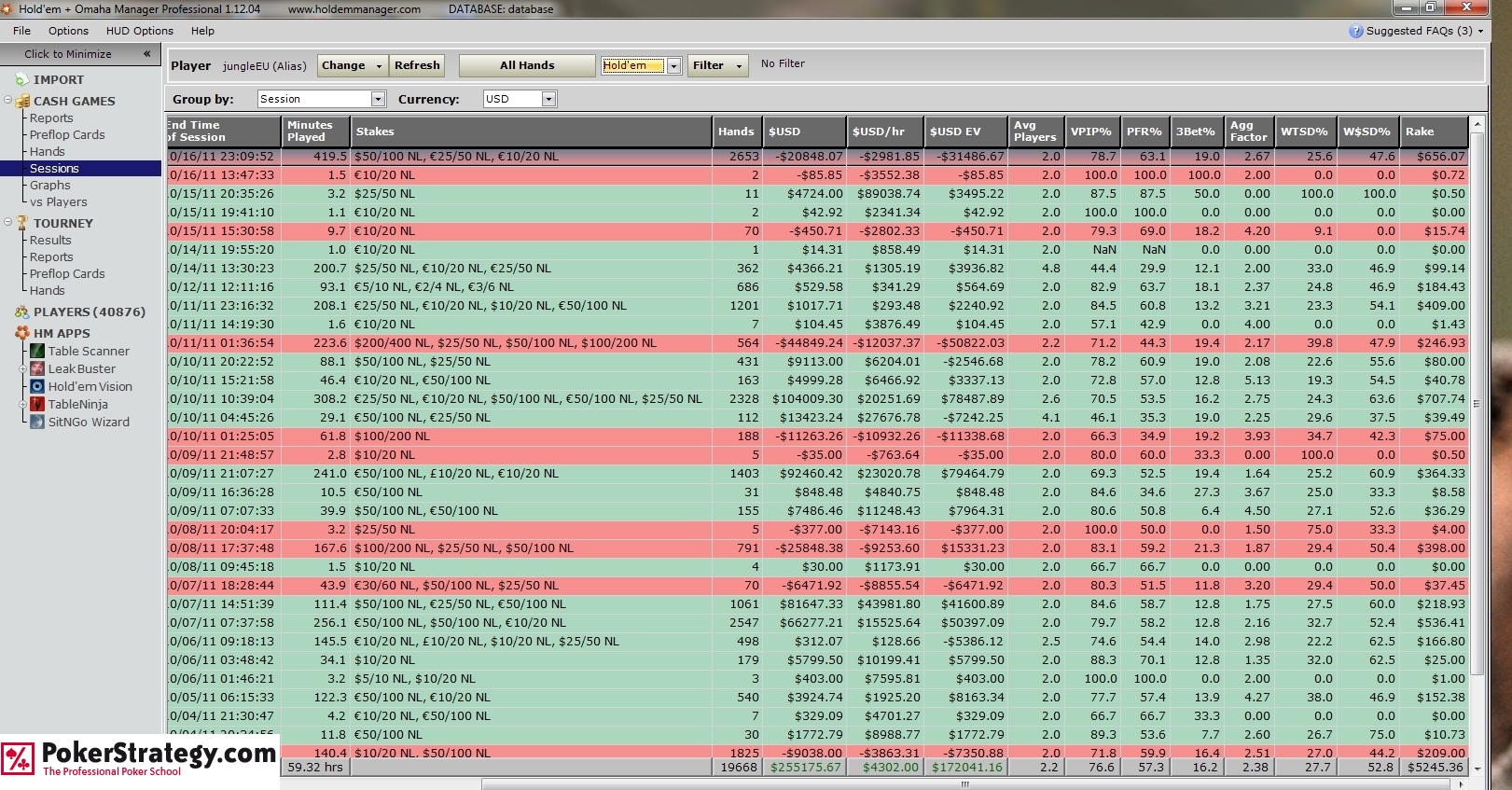
Task: Open Cash Games Preflop Cards
Action: pyautogui.click(x=67, y=134)
